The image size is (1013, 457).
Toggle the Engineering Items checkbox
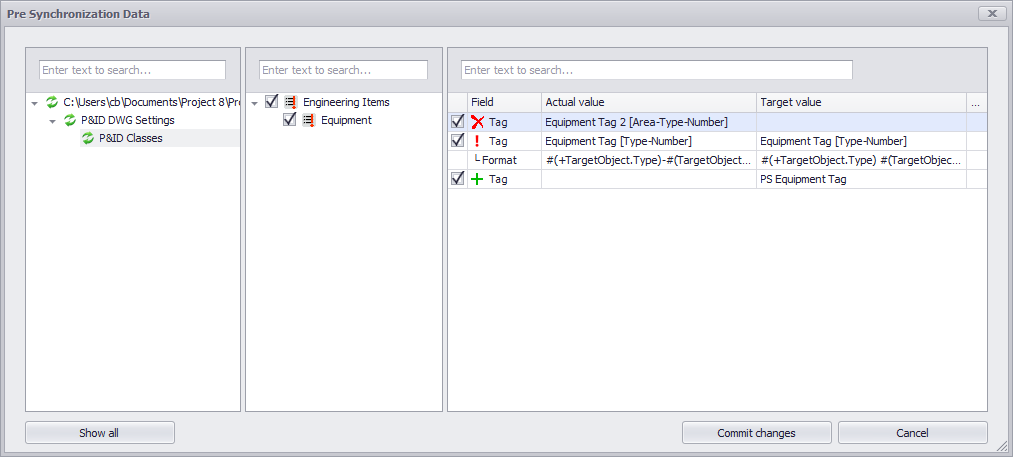pyautogui.click(x=272, y=101)
